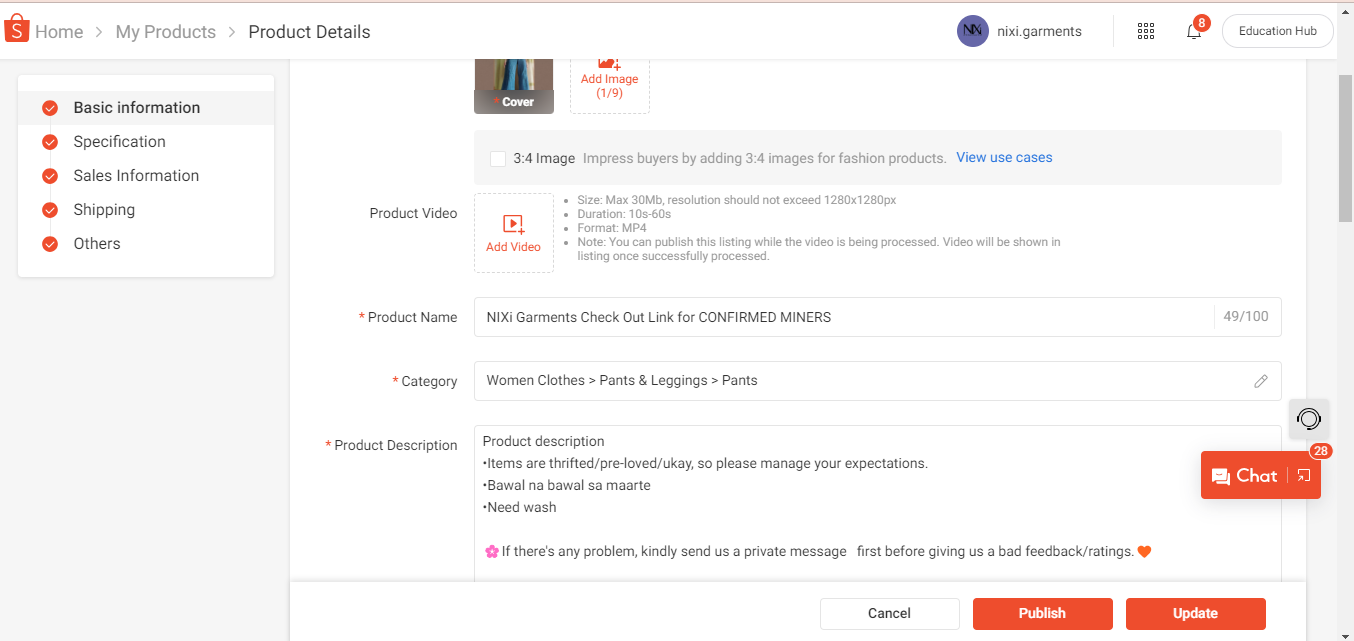The image size is (1354, 641).
Task: Open the Category selection field
Action: 860,381
